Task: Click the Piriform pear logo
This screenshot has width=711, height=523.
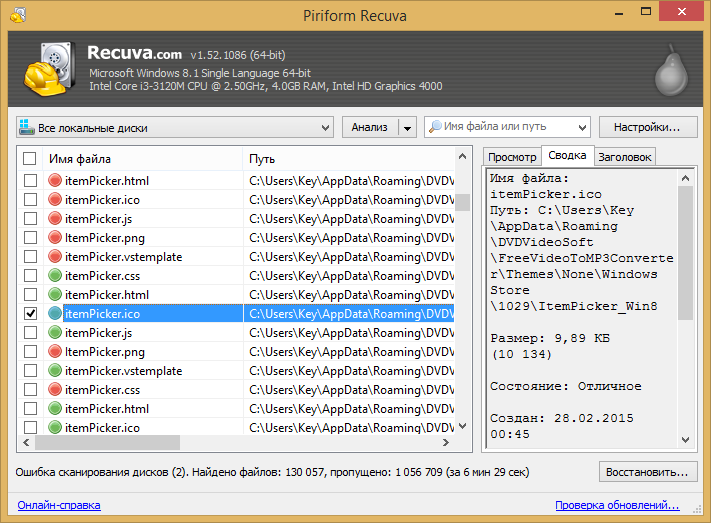Action: click(x=672, y=70)
